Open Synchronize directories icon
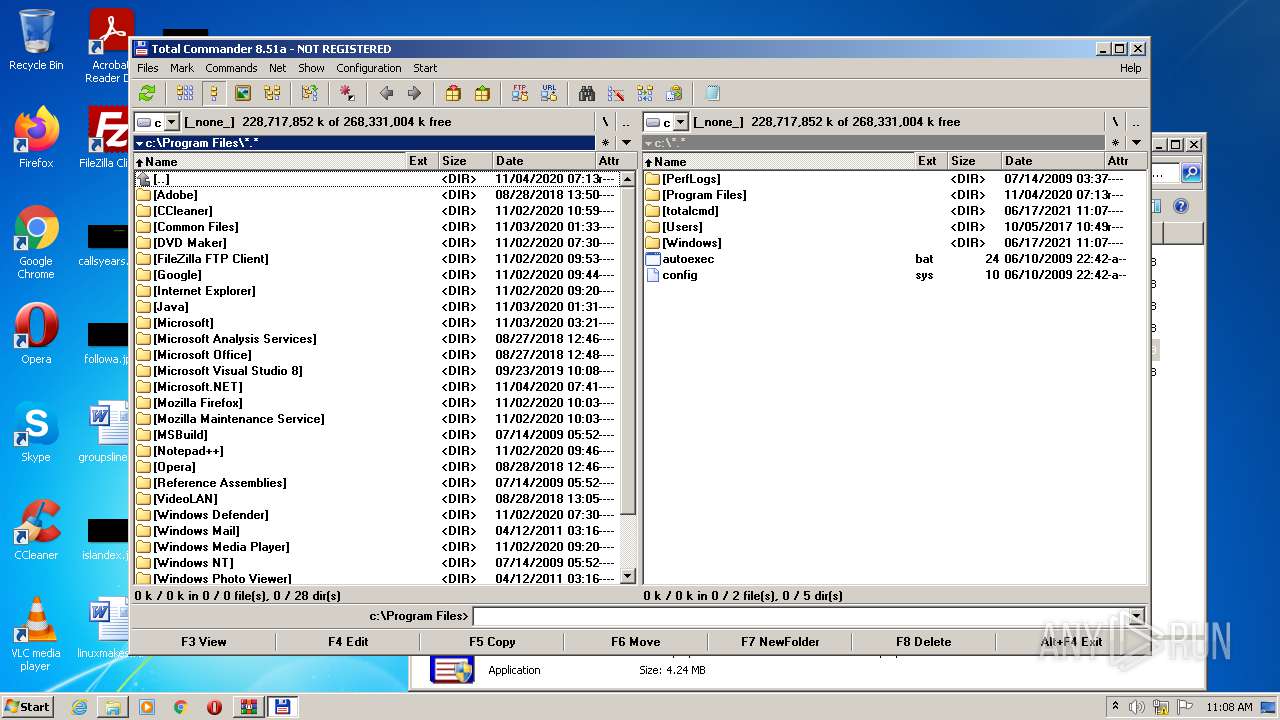Screen dimensions: 1280x720 (645, 93)
